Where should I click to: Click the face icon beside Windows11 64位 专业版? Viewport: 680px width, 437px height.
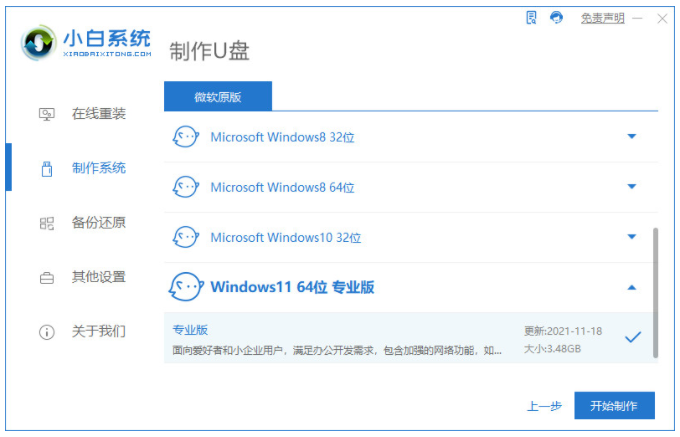186,287
